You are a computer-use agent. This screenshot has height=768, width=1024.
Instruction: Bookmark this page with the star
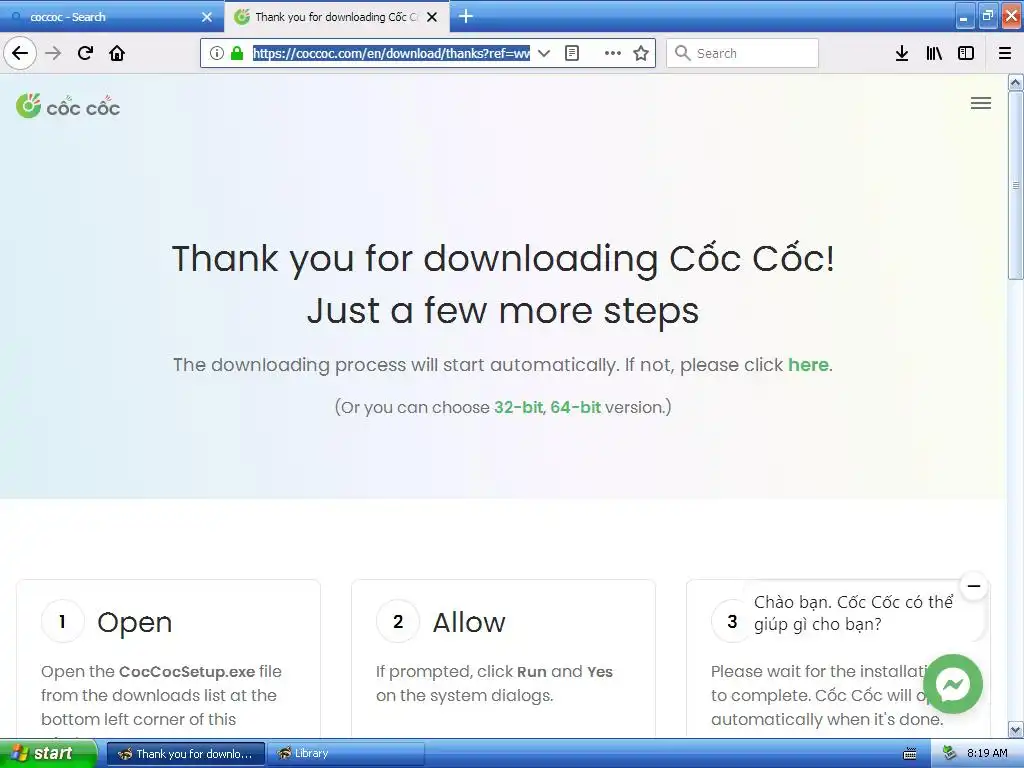pos(641,53)
